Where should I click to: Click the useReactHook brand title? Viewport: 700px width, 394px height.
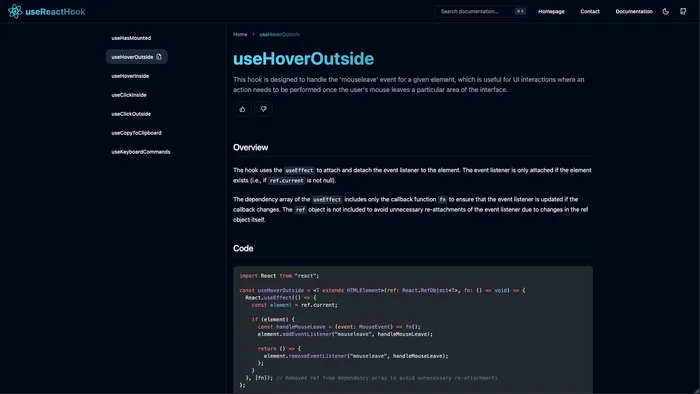(55, 12)
